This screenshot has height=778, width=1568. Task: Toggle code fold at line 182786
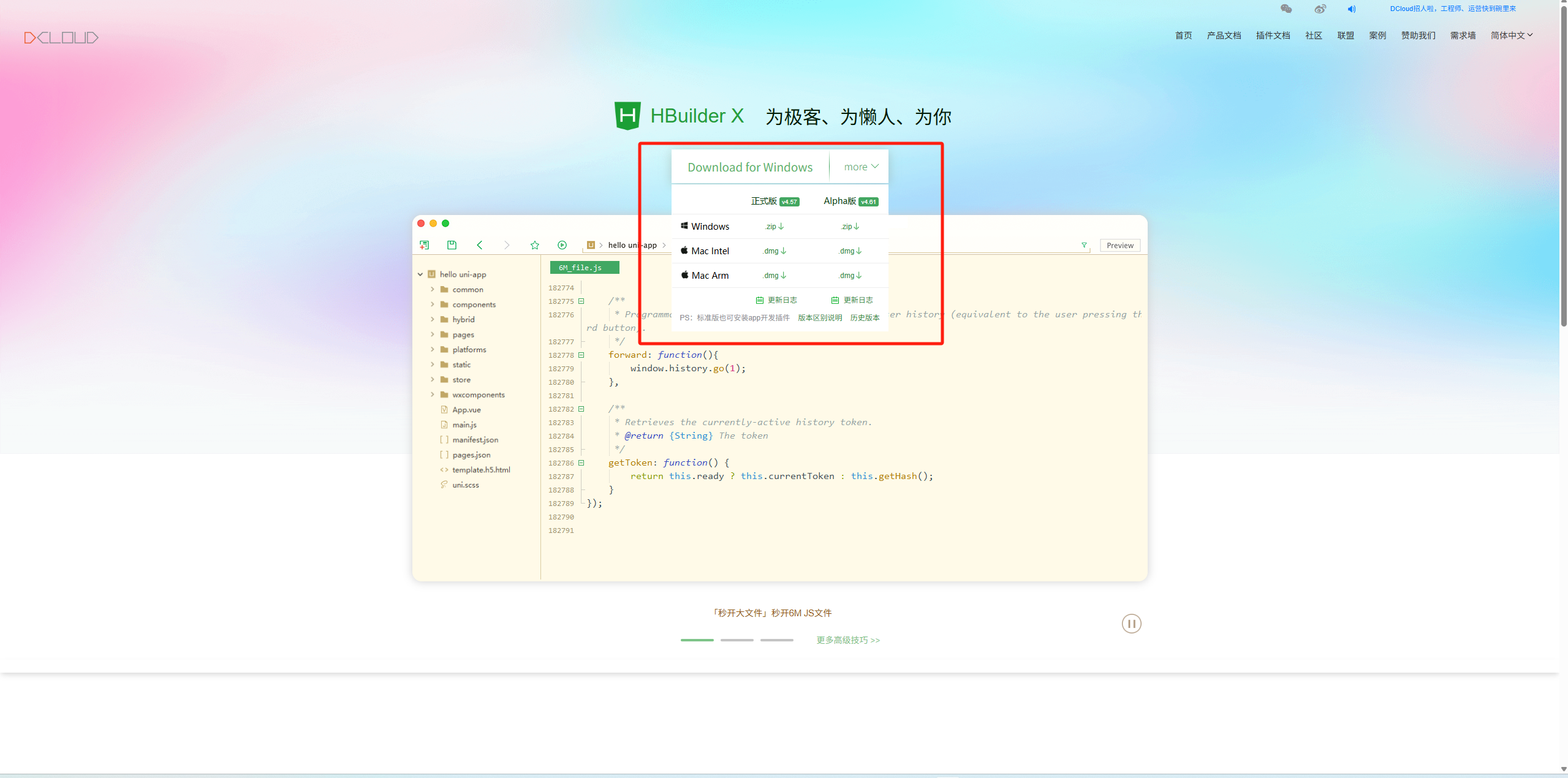pyautogui.click(x=581, y=463)
